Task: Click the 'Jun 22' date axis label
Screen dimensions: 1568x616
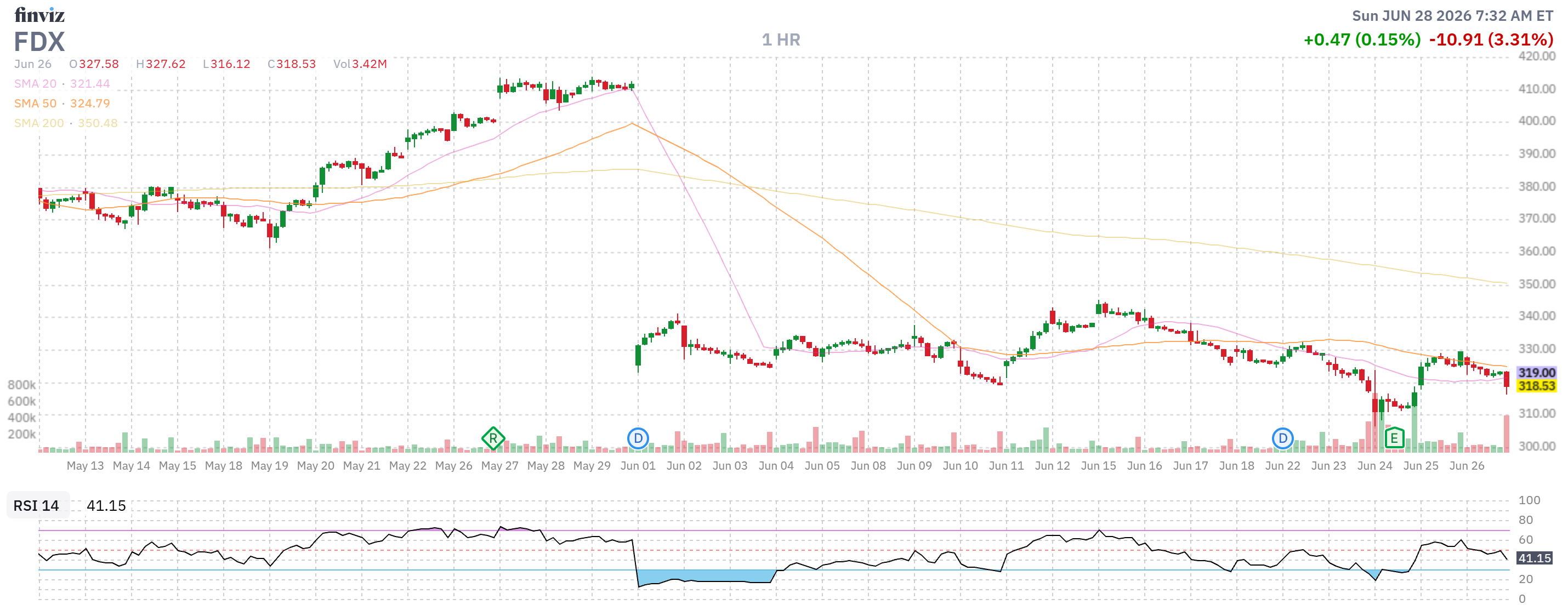Action: (x=1282, y=466)
